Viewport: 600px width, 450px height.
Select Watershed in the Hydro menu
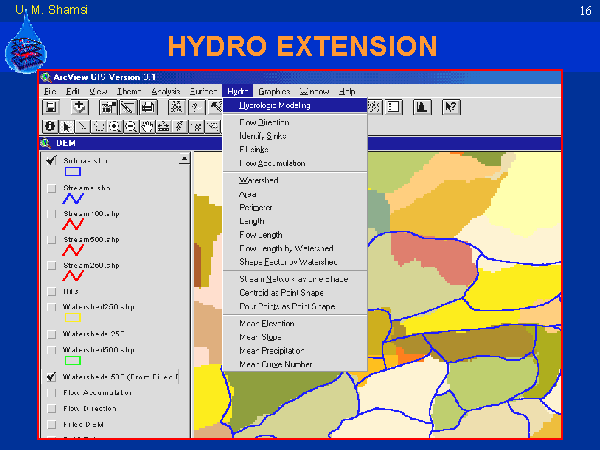(258, 179)
